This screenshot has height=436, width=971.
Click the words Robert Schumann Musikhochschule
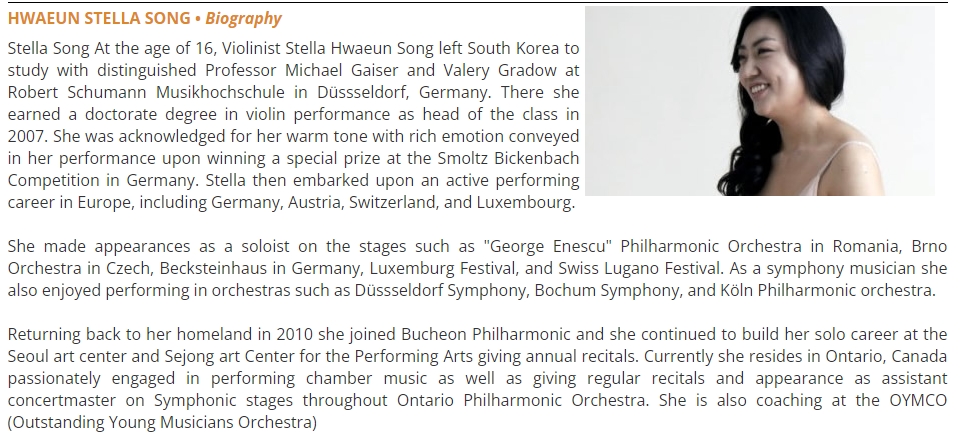pyautogui.click(x=146, y=92)
